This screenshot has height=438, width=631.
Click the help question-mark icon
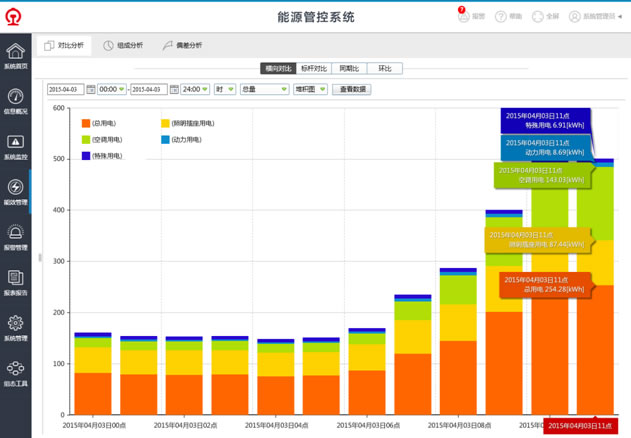tap(501, 17)
